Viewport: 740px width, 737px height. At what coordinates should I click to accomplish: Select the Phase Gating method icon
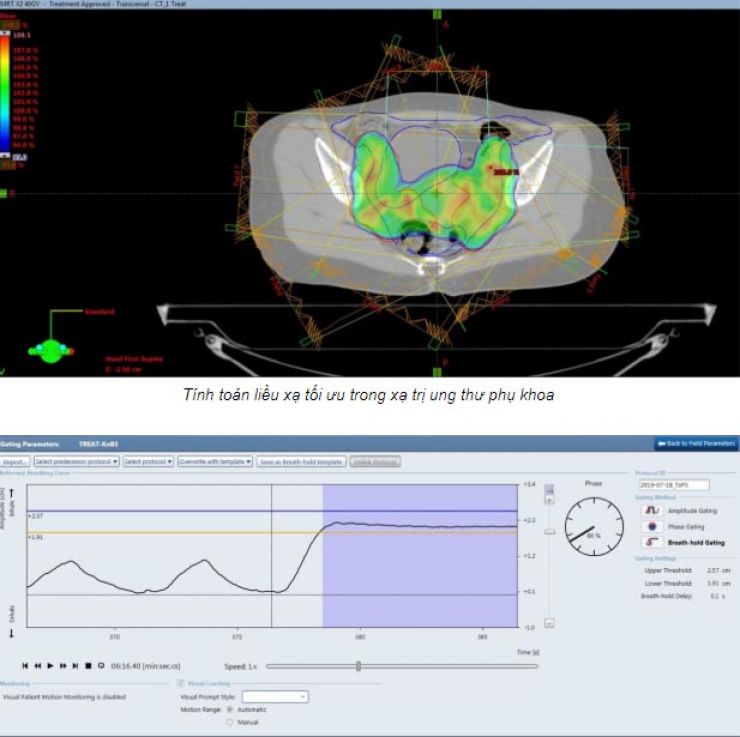pos(651,525)
